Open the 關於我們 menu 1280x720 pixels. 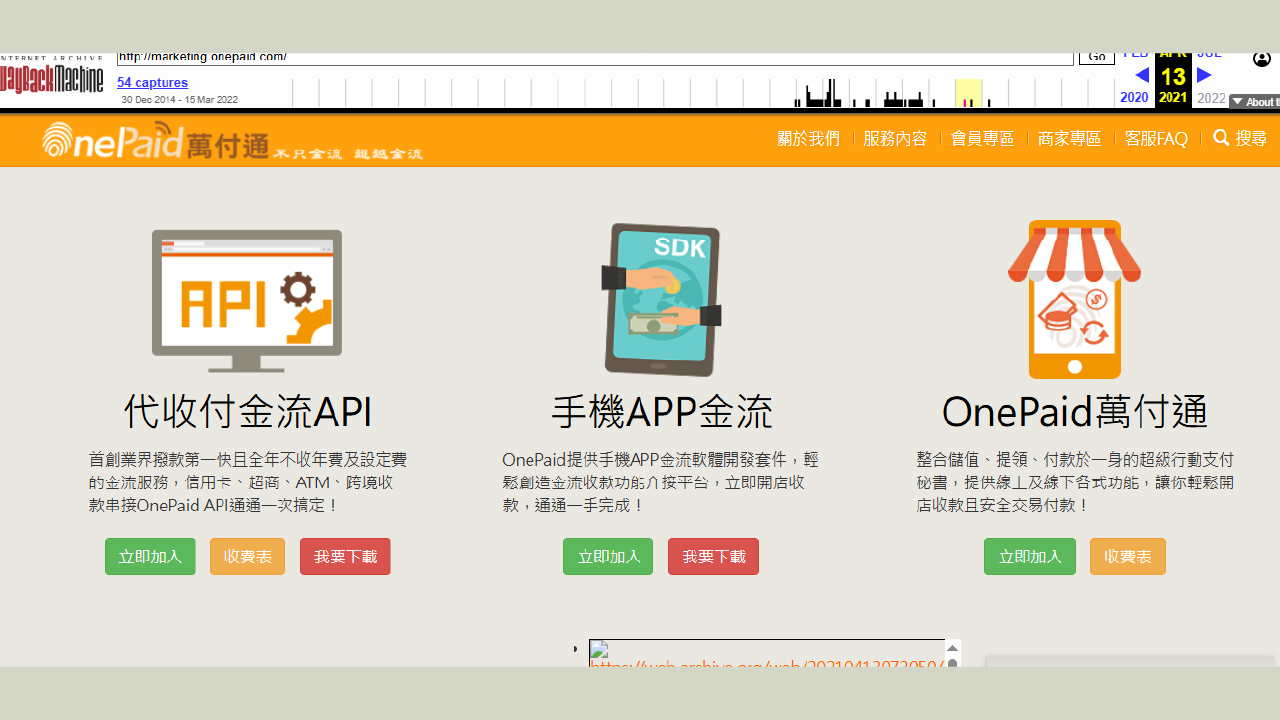pyautogui.click(x=808, y=139)
